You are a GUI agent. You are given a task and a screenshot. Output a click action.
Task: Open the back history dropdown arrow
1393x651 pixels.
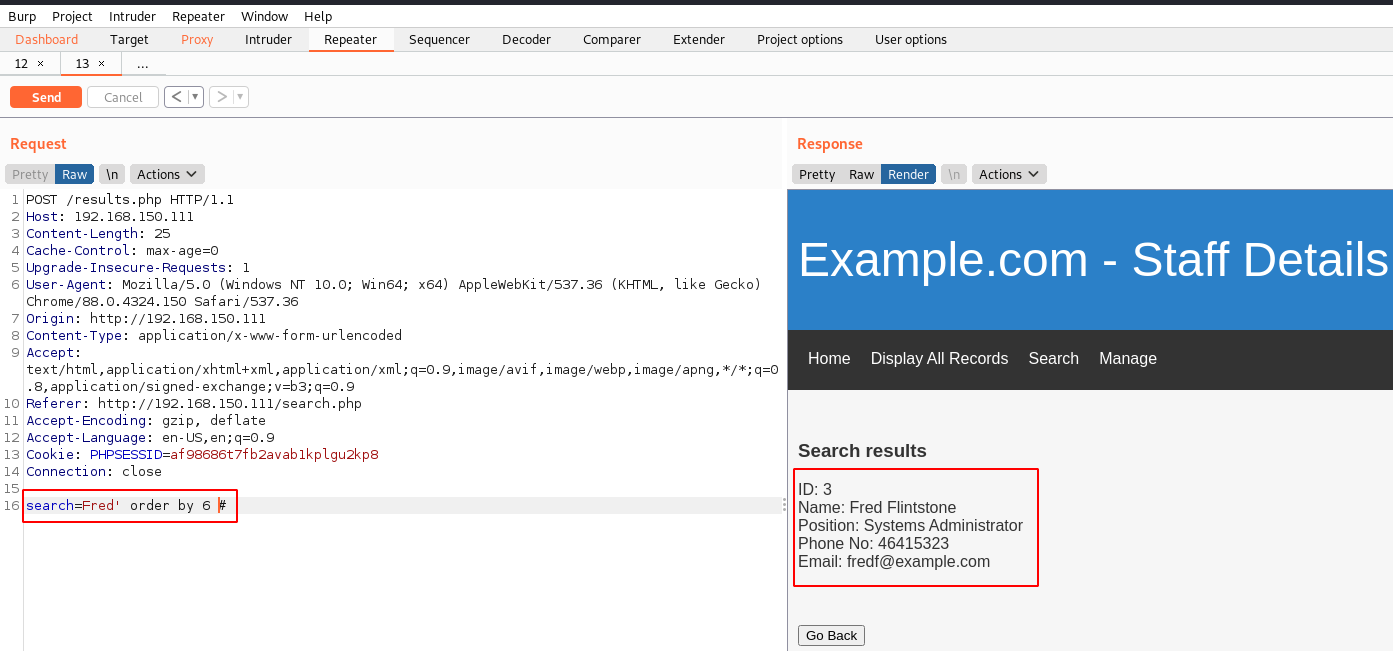coord(195,97)
